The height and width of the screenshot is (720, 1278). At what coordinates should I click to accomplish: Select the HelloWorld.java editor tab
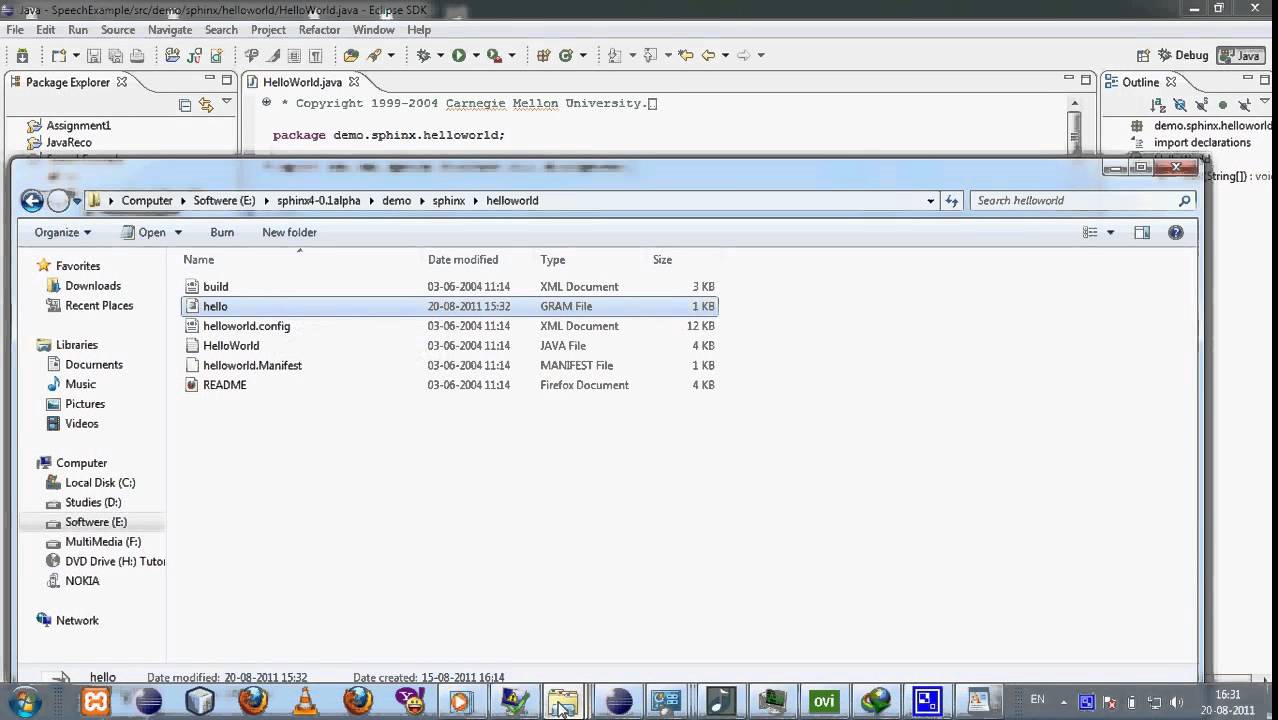302,82
